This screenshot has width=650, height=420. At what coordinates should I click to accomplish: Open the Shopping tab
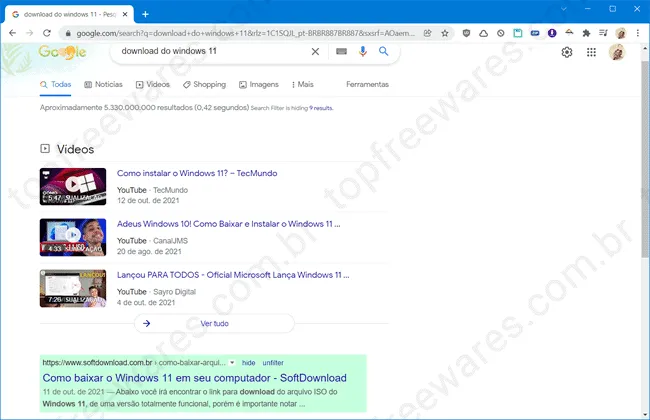click(x=204, y=85)
